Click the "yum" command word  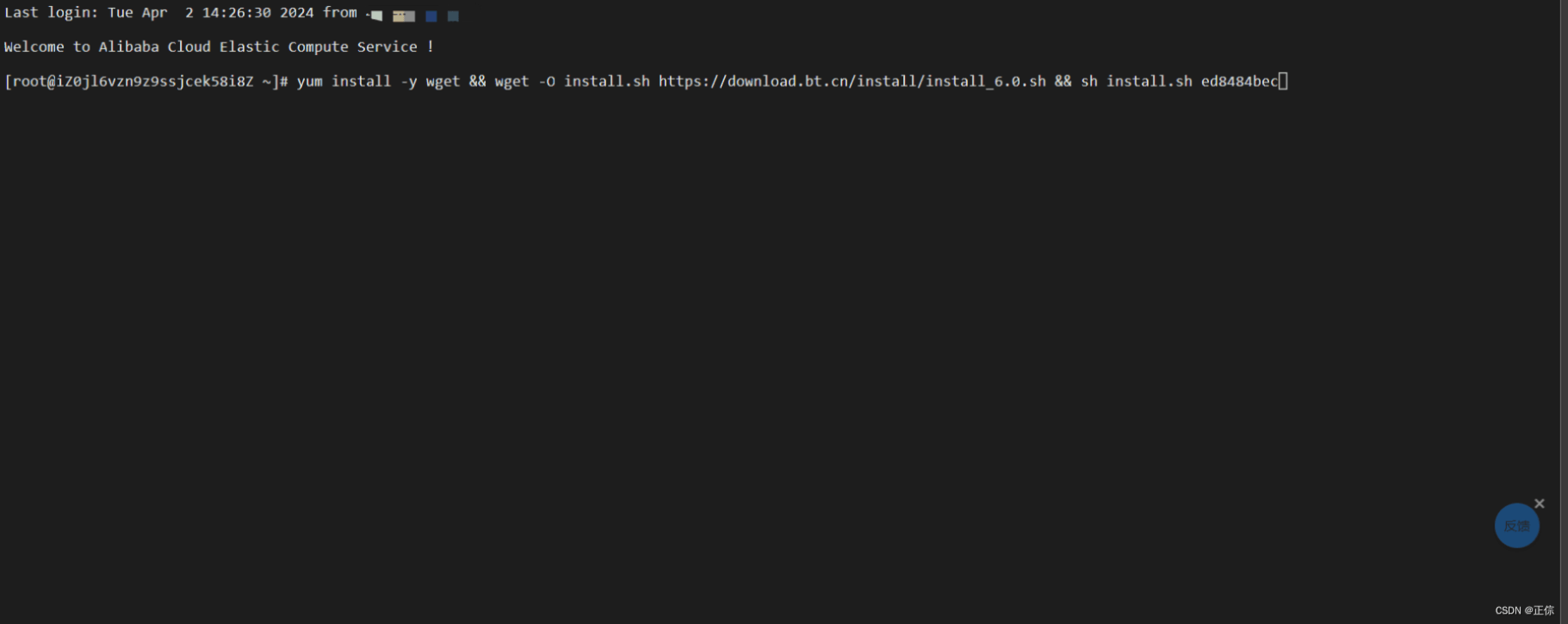click(309, 81)
